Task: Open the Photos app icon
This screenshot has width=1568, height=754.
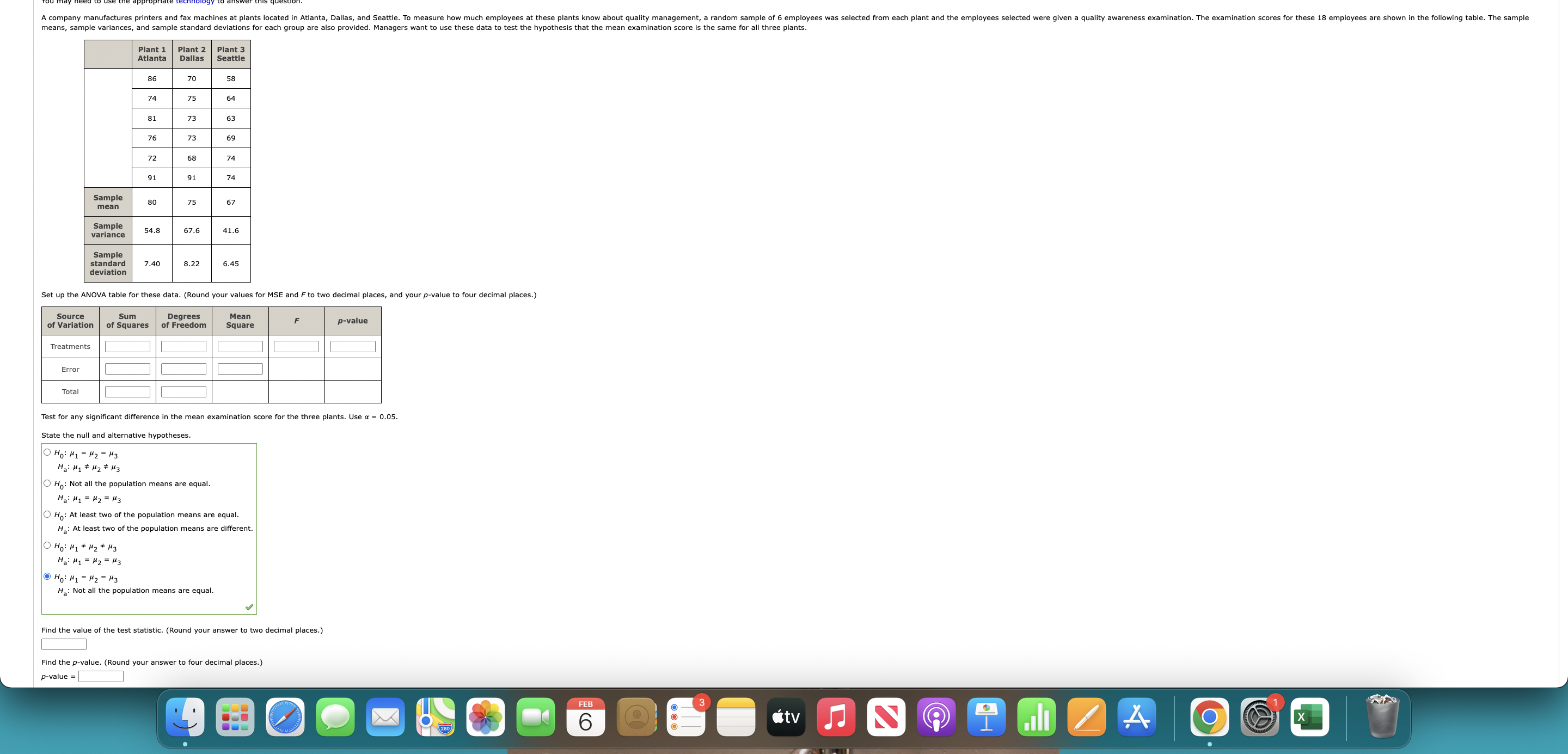Action: click(485, 717)
